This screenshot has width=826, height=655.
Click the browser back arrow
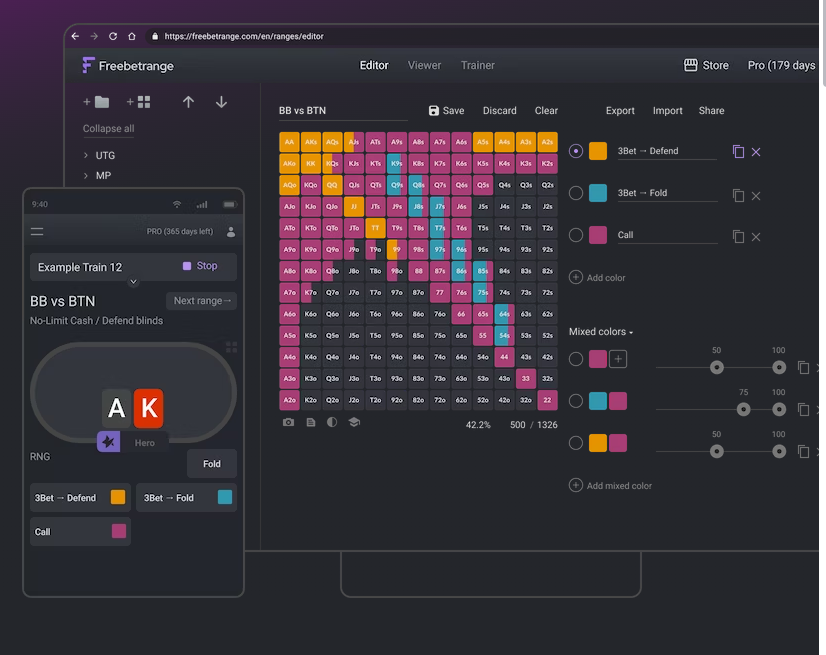tap(75, 36)
